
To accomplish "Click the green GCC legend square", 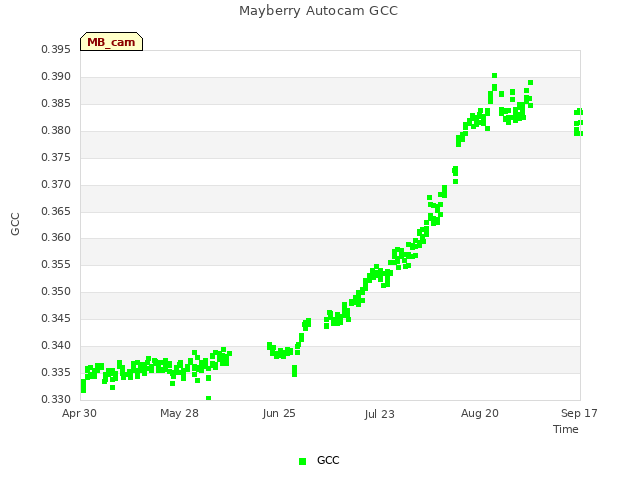I will (x=302, y=461).
